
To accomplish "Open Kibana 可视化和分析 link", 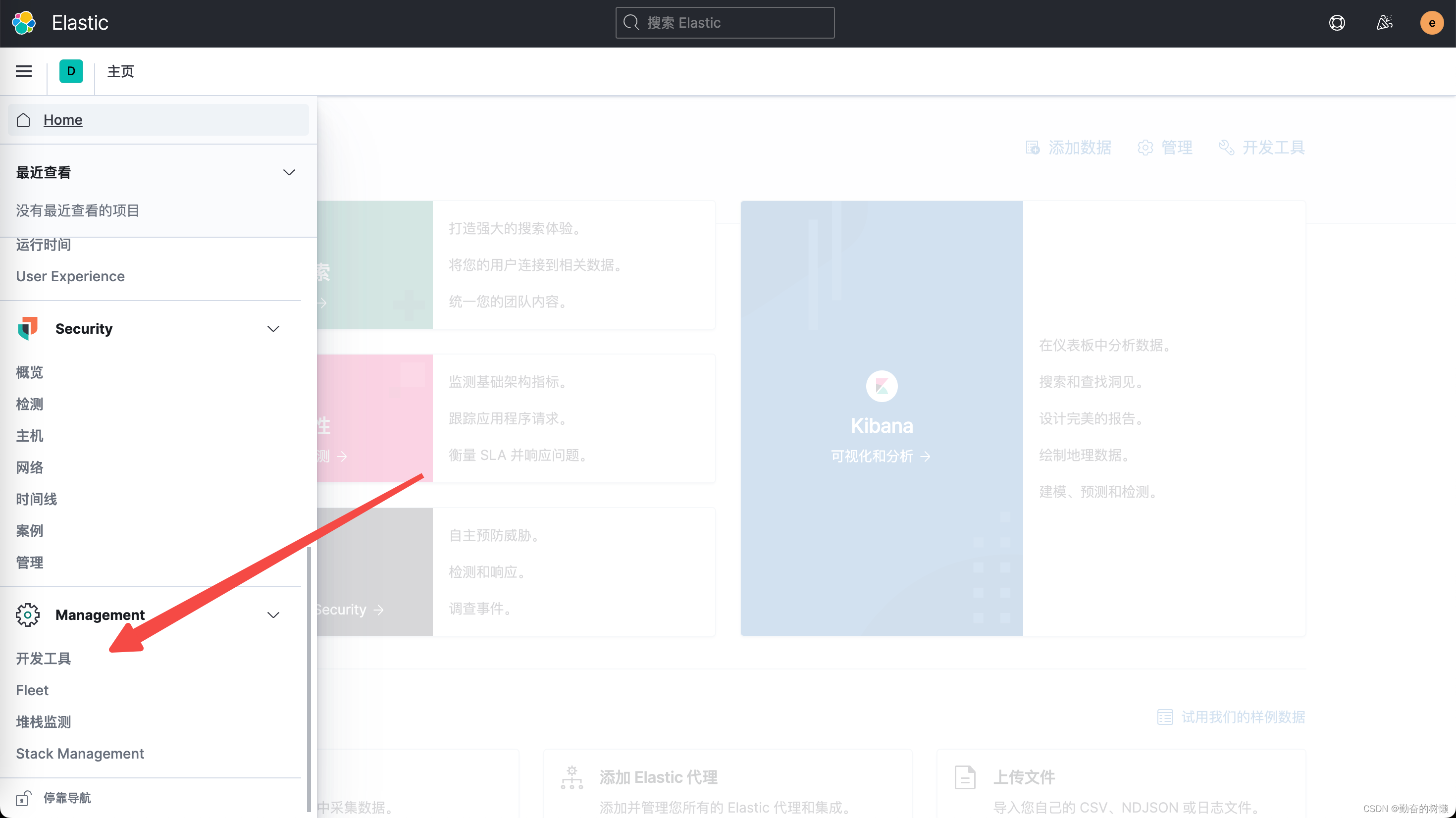I will tap(881, 456).
